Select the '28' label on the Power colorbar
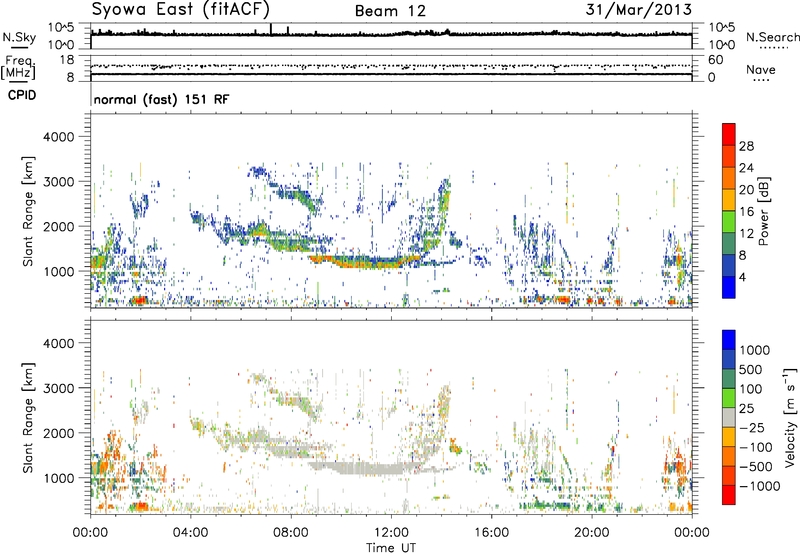Viewport: 800px width, 554px height. [x=746, y=146]
